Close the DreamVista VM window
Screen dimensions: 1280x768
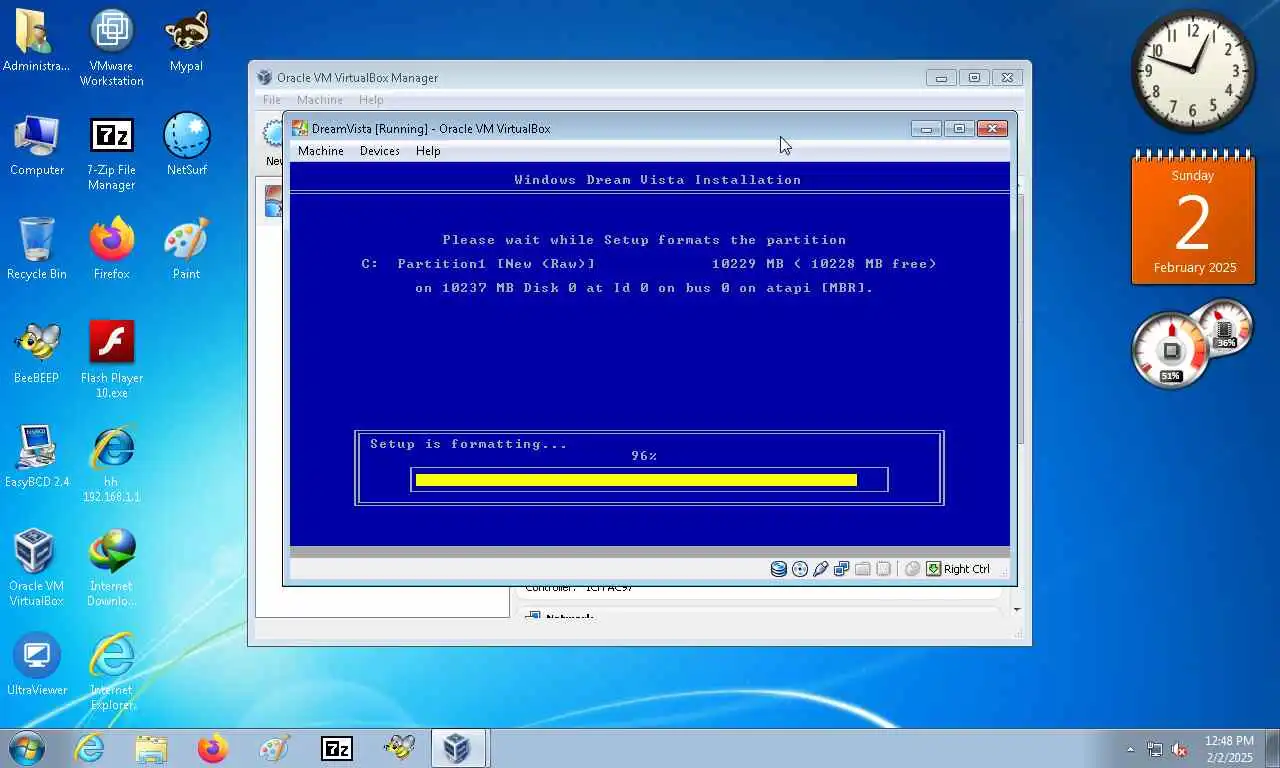point(992,128)
